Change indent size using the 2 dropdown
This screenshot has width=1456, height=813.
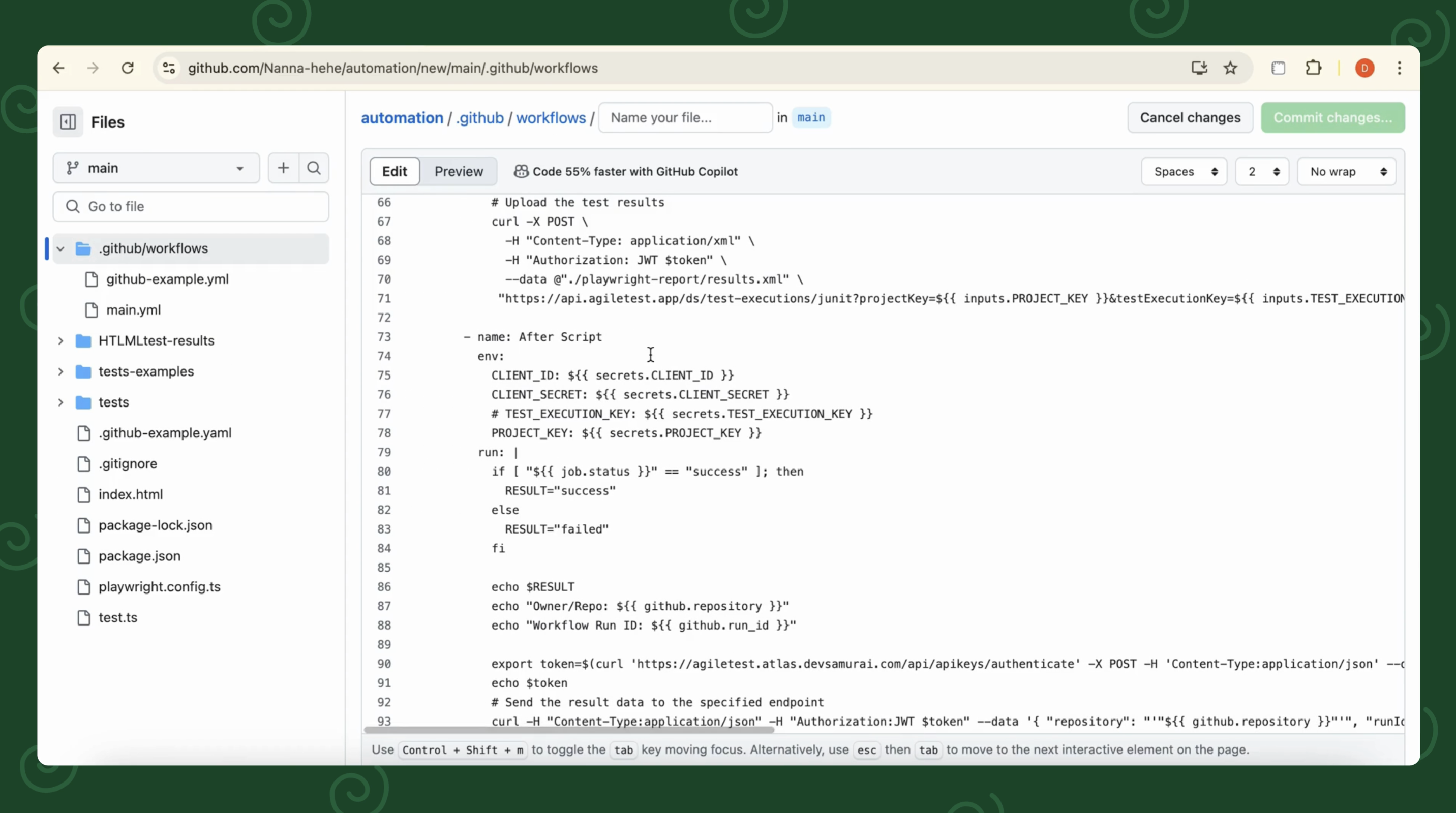click(1262, 171)
